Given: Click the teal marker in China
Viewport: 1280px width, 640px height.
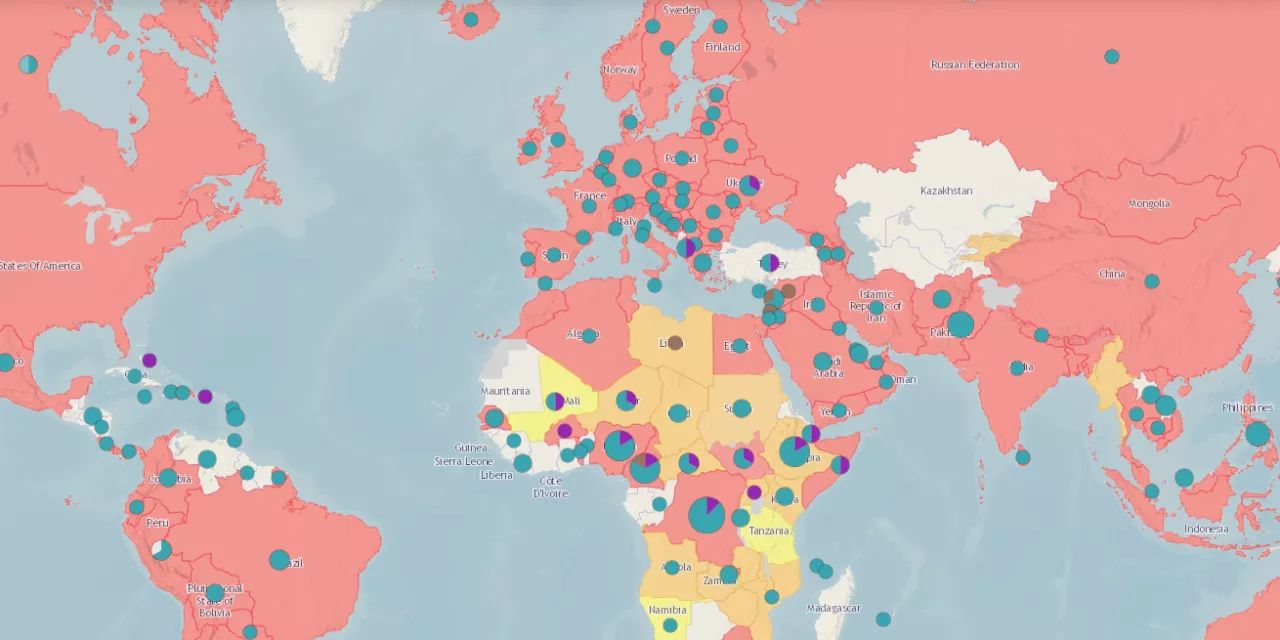Looking at the screenshot, I should click(1151, 281).
